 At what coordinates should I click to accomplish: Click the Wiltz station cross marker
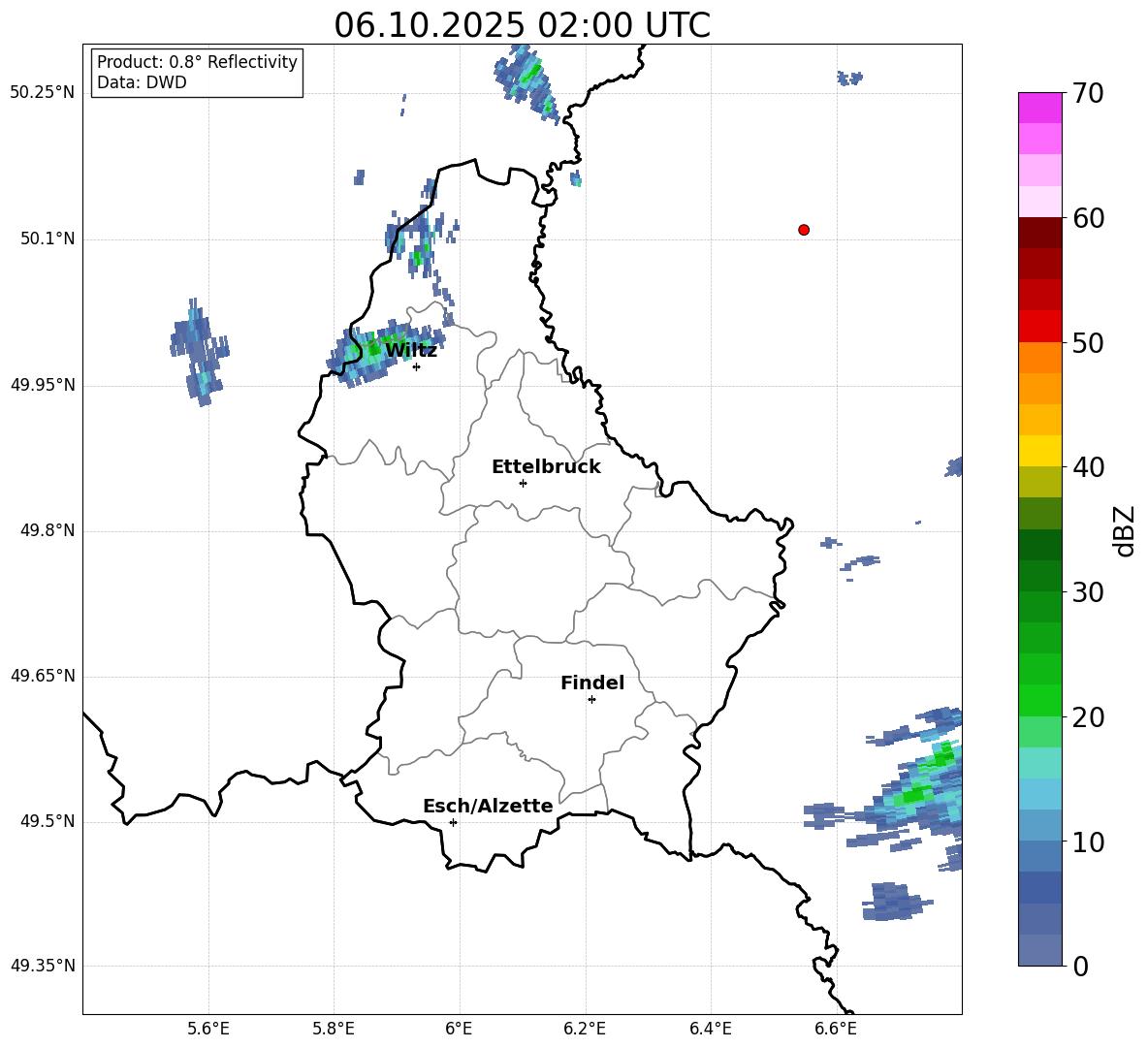point(417,366)
